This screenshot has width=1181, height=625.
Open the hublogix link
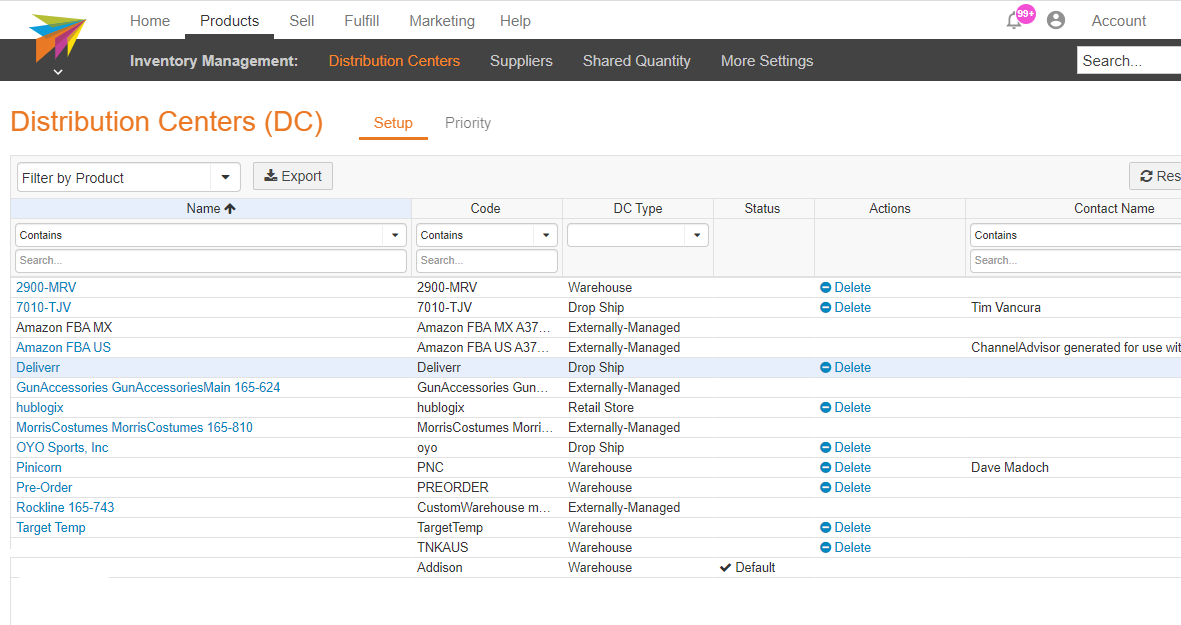40,407
